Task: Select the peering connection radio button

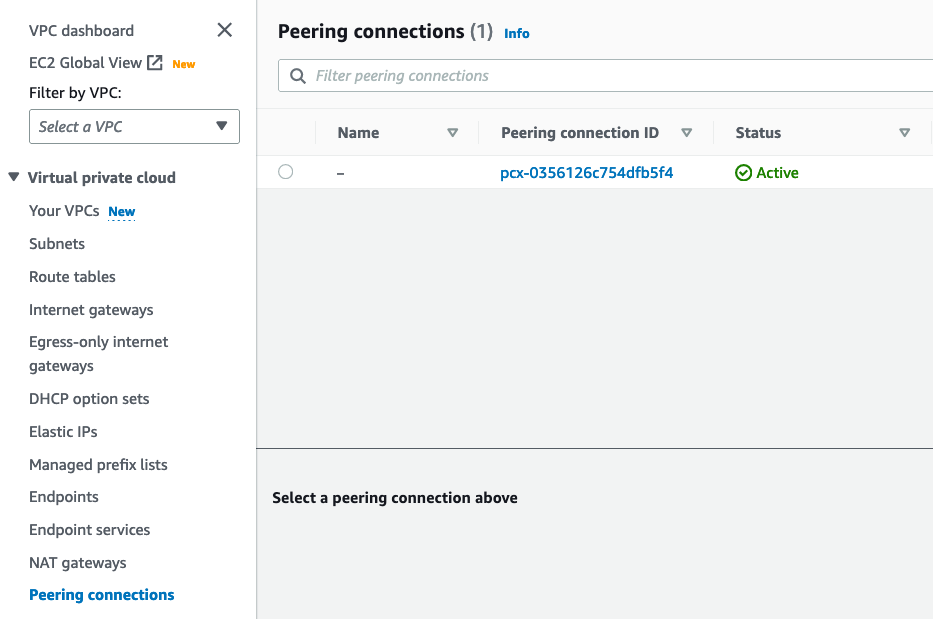Action: coord(286,172)
